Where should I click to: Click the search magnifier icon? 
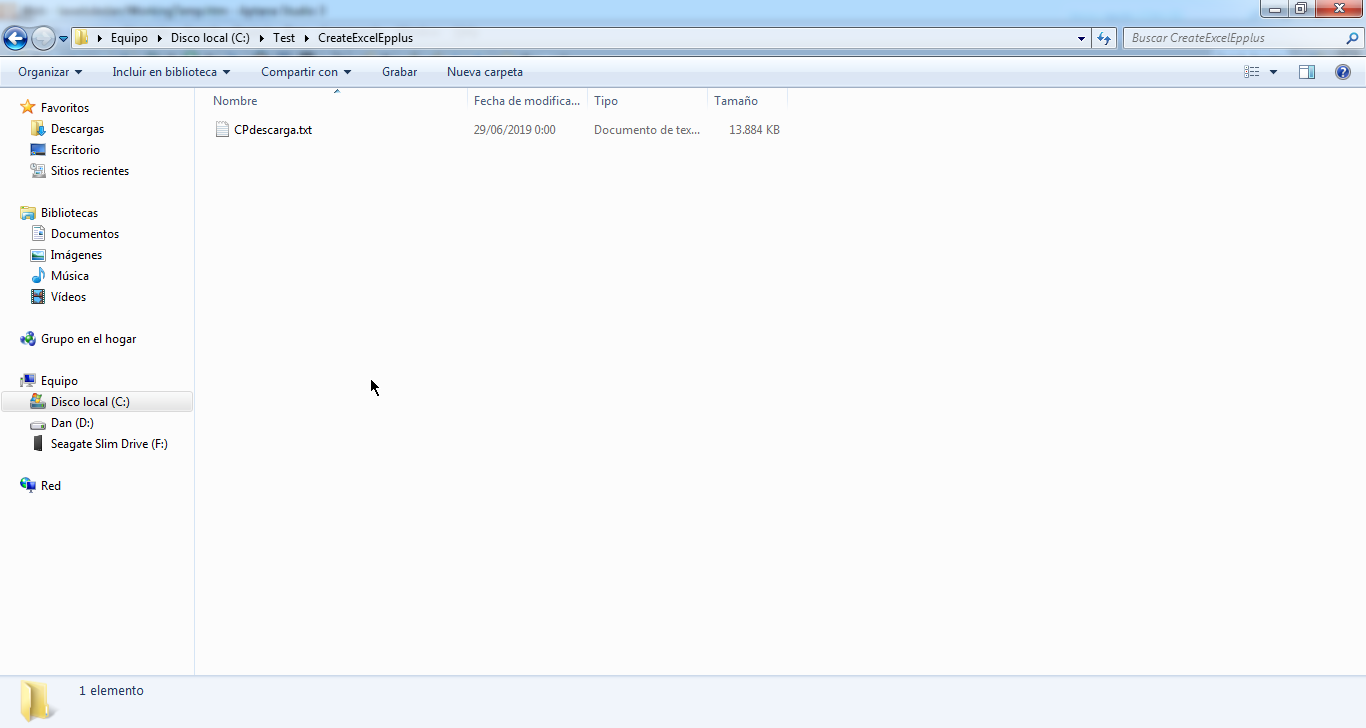tap(1352, 38)
